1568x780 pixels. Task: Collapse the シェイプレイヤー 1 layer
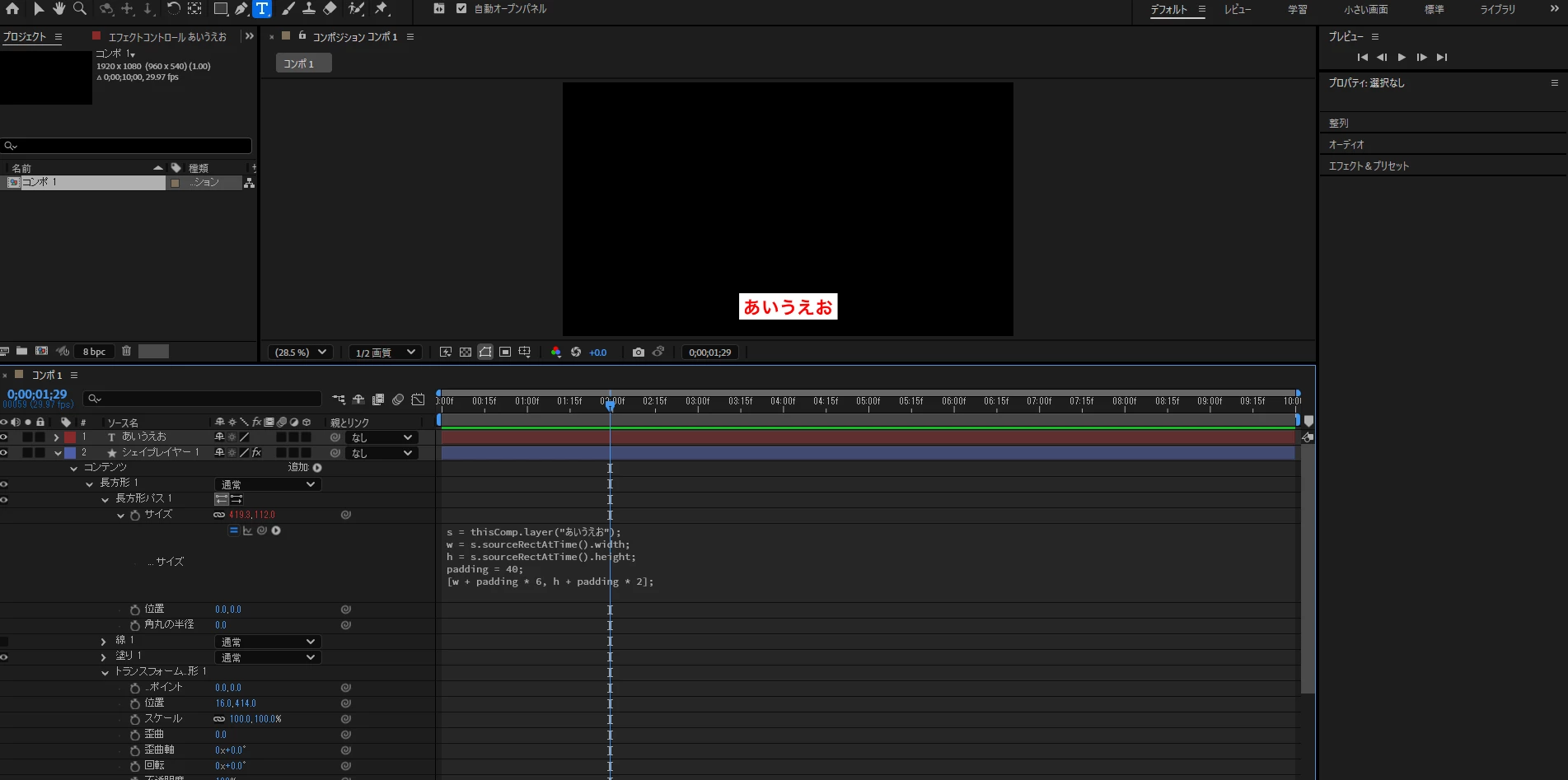pos(57,453)
